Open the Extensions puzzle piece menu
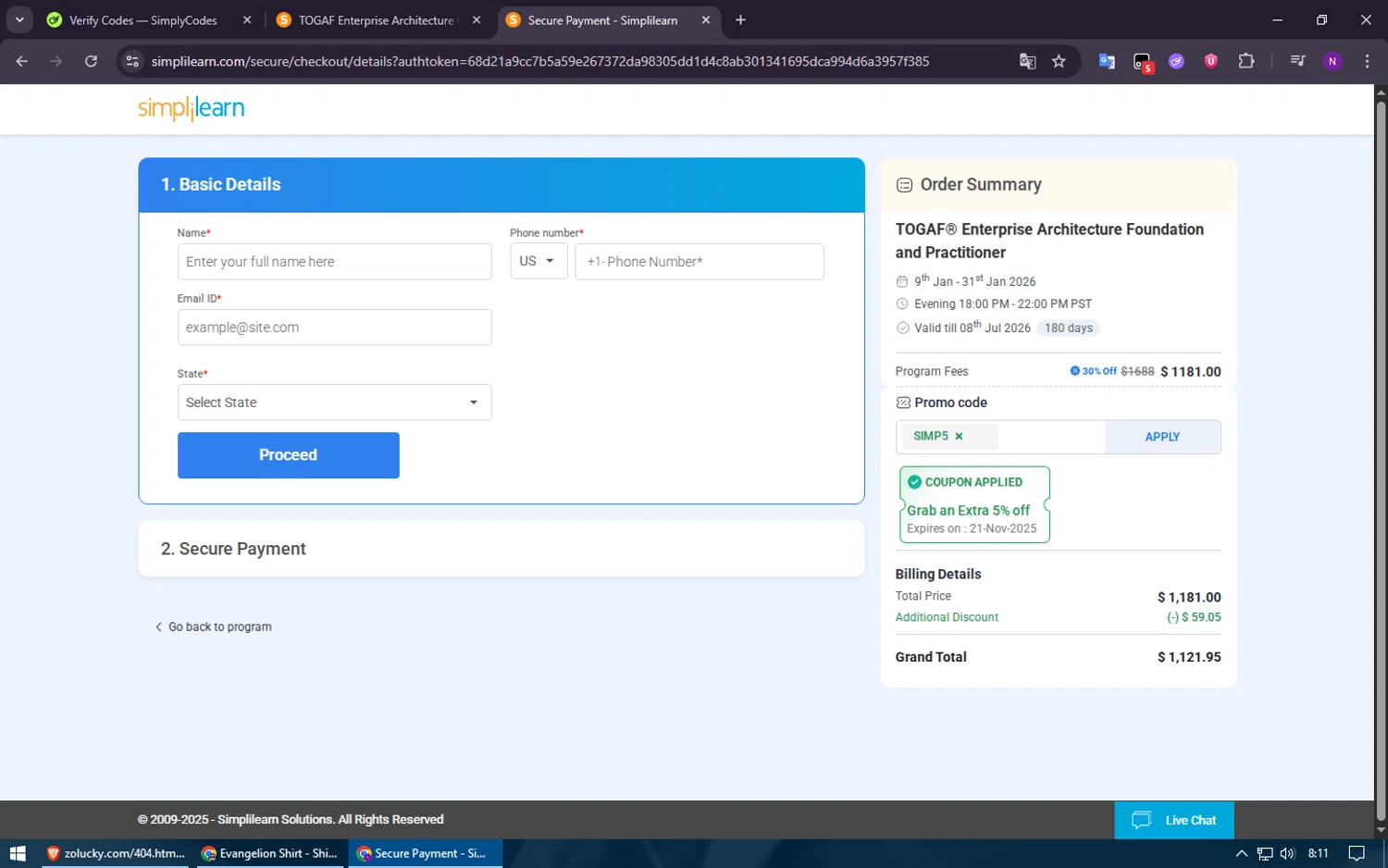Screen dimensions: 1388x868 pyautogui.click(x=1246, y=61)
